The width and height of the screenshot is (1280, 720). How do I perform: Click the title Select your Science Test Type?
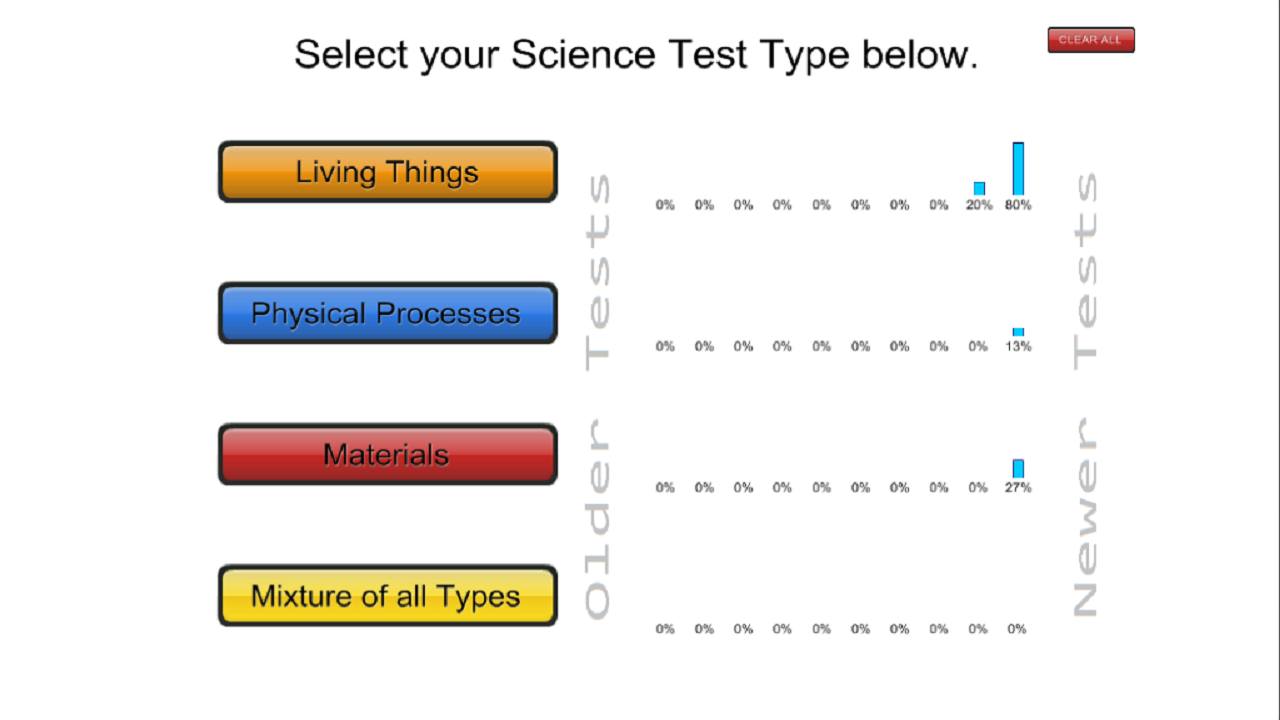point(637,54)
